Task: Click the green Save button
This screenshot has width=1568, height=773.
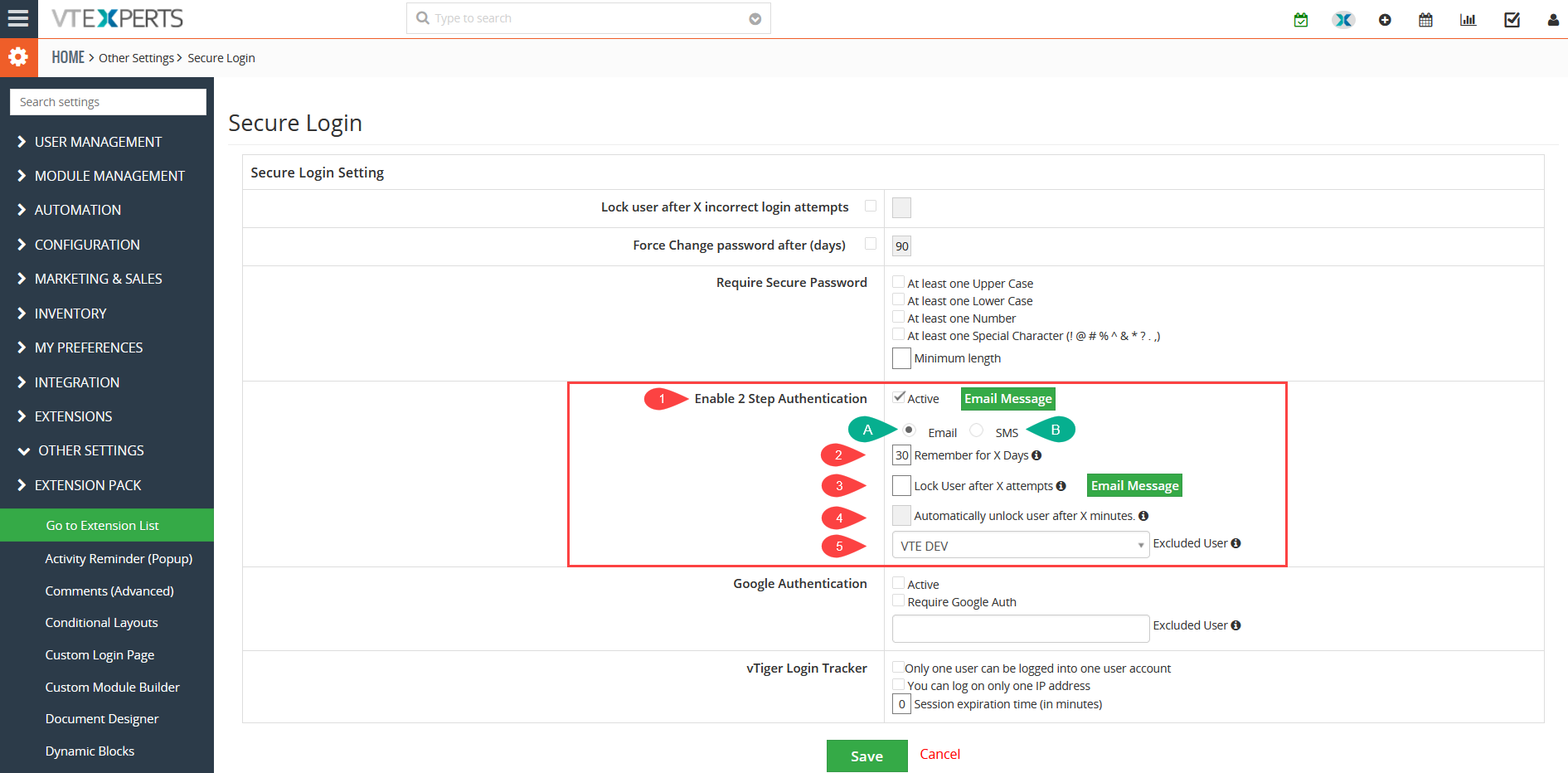Action: (x=867, y=756)
